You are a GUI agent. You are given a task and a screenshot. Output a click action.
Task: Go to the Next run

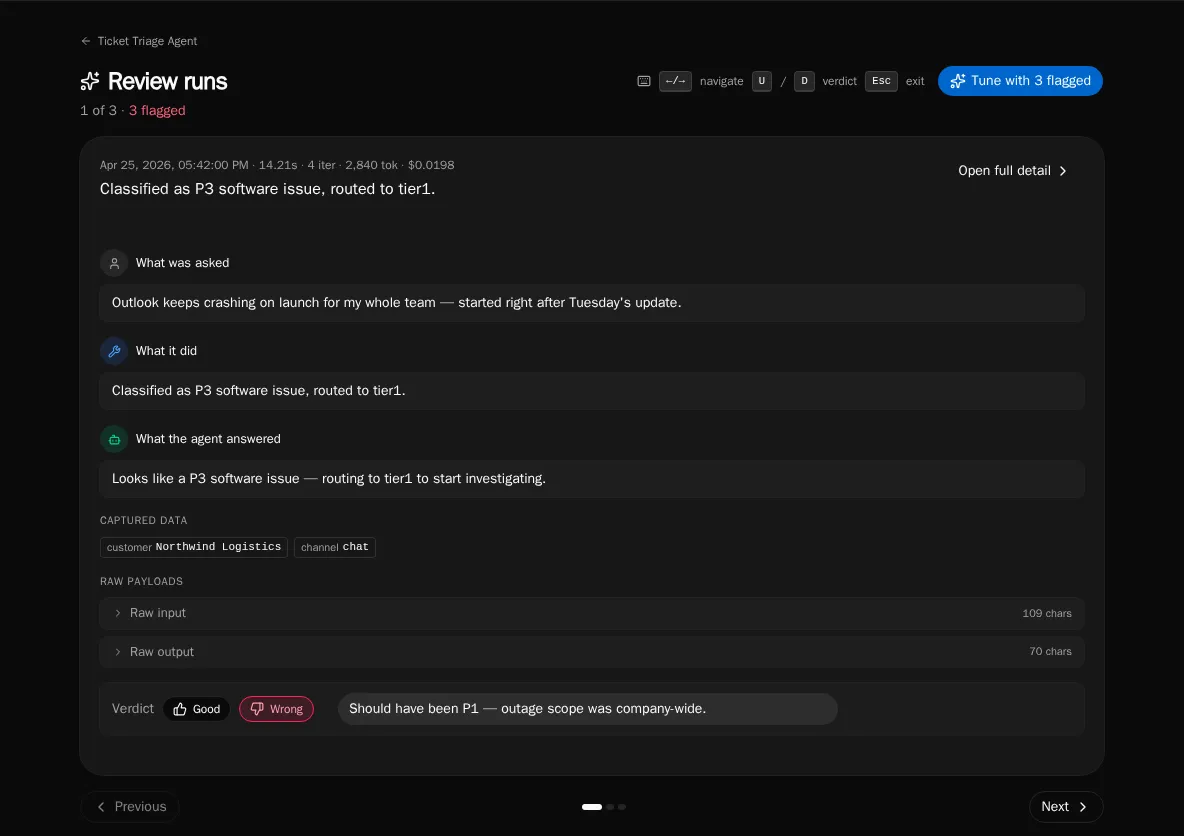click(1065, 807)
